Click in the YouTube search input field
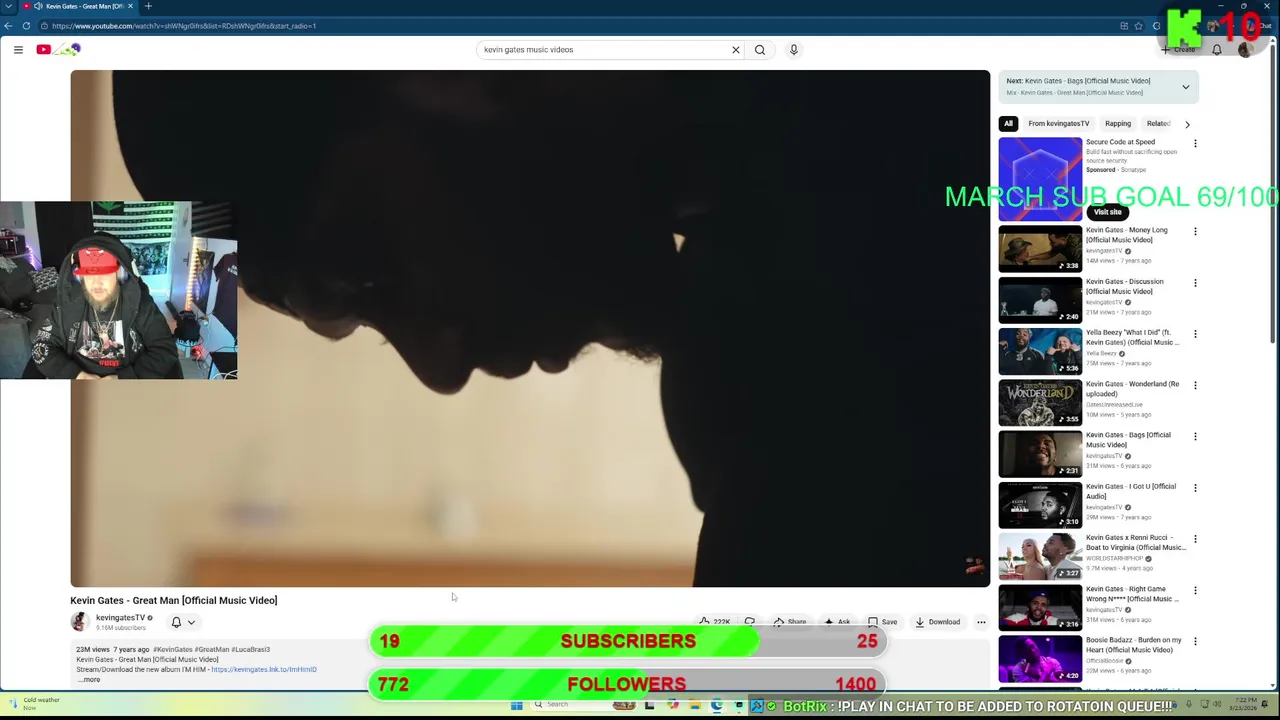 tap(604, 49)
